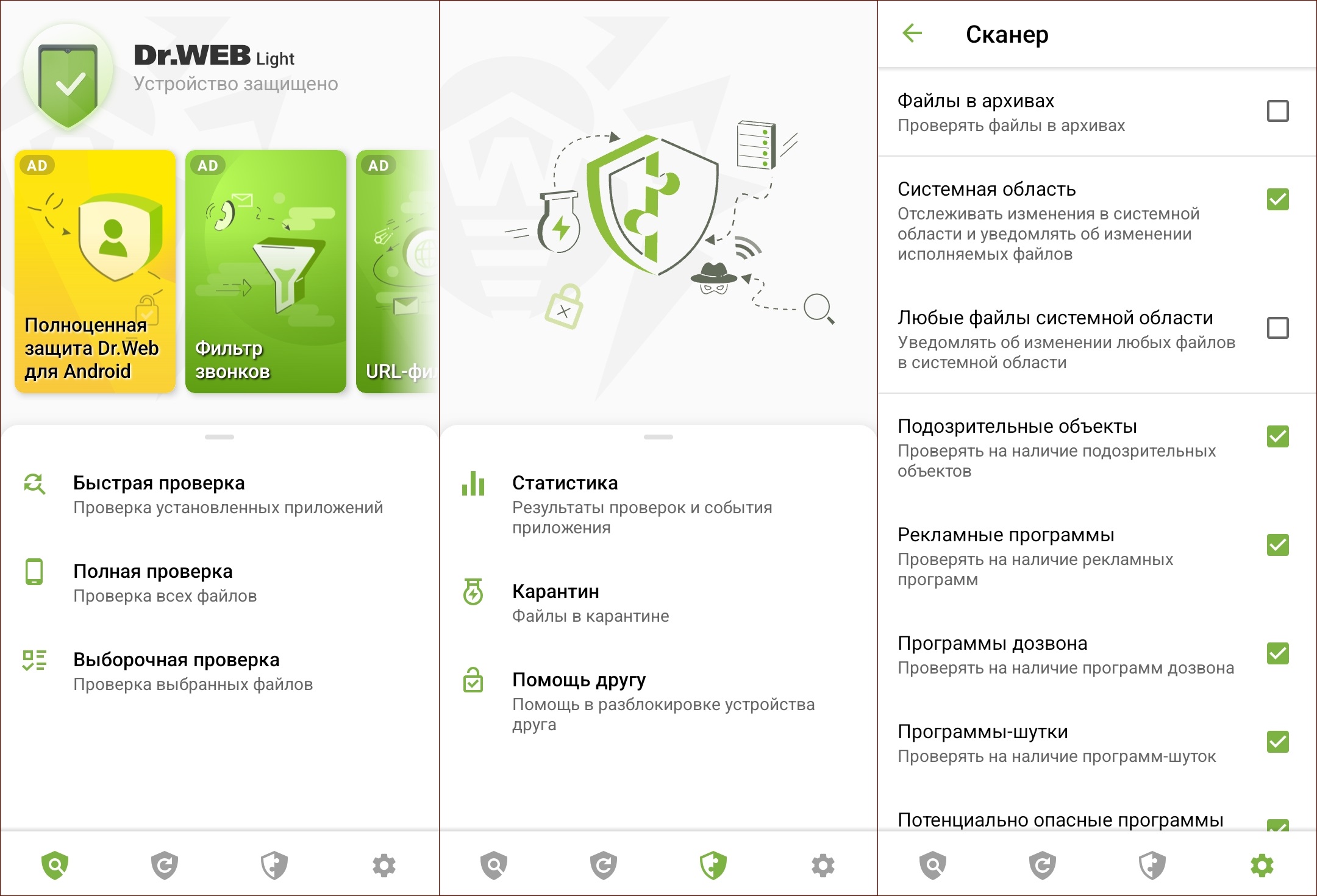Open Полноценная защита Dr.Web ad card
1317x896 pixels.
point(95,271)
